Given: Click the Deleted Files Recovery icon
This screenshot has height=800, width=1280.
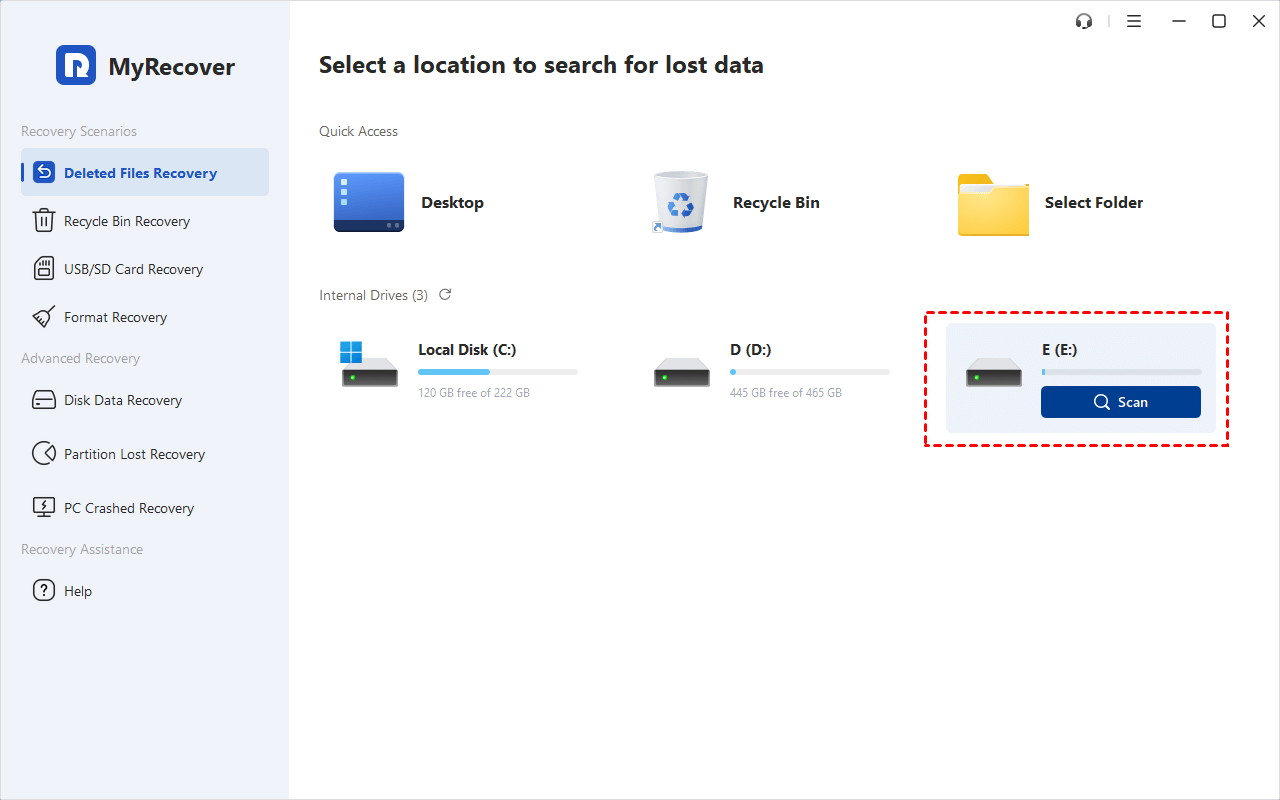Looking at the screenshot, I should [44, 172].
